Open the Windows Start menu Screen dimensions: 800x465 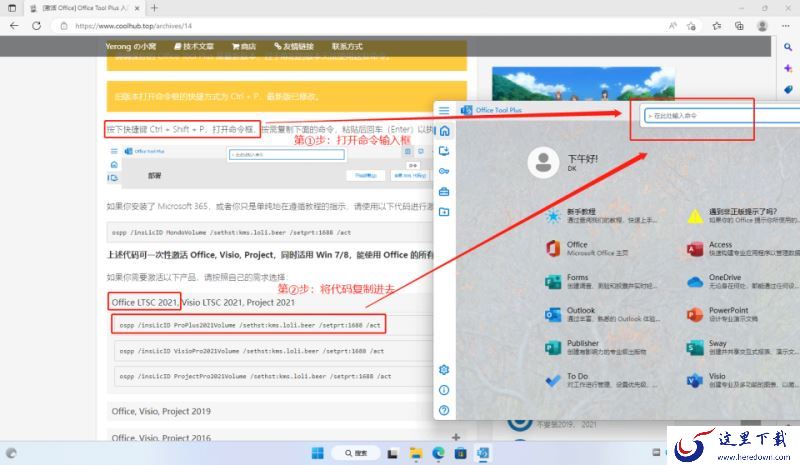(x=317, y=453)
